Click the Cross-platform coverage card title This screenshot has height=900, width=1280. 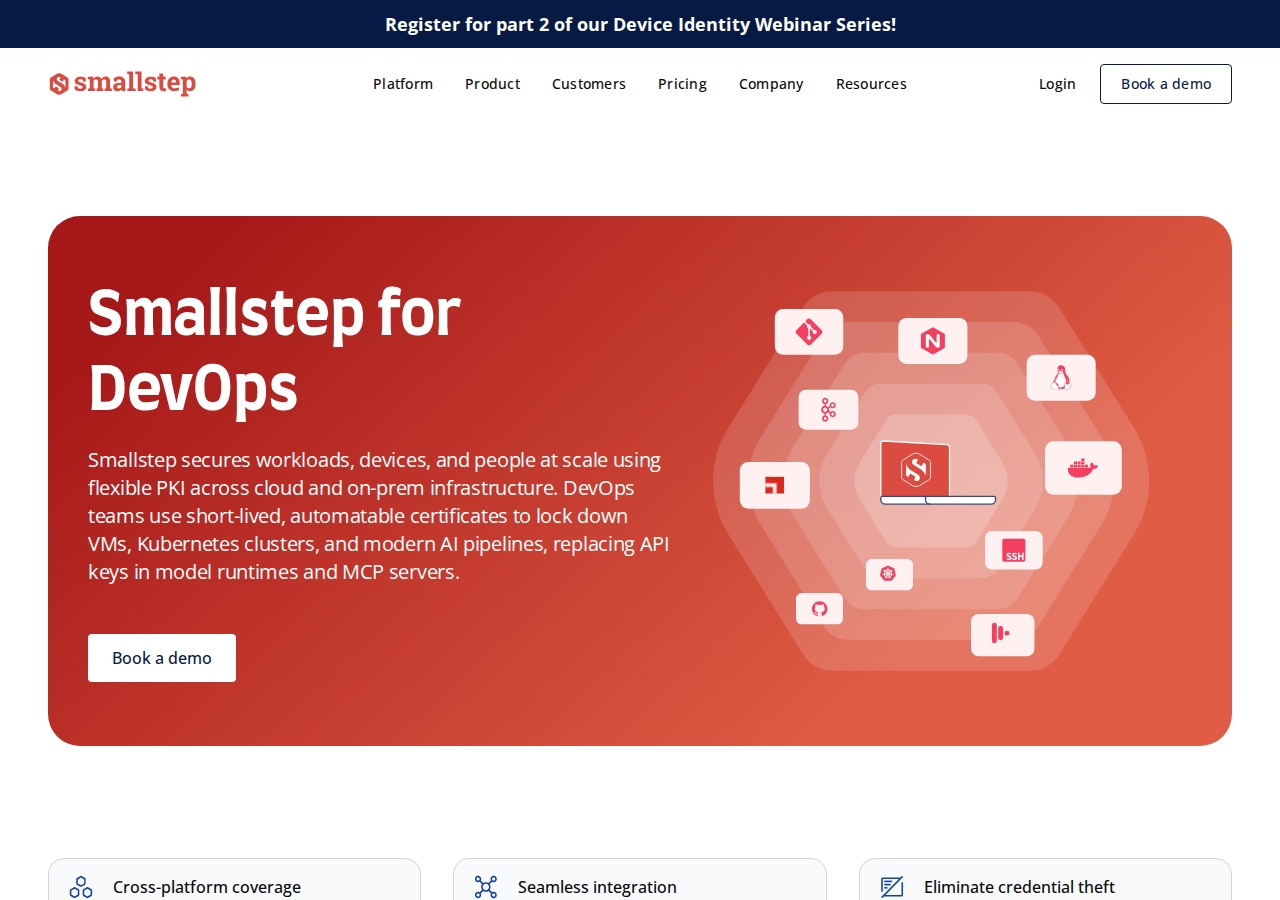click(x=207, y=887)
